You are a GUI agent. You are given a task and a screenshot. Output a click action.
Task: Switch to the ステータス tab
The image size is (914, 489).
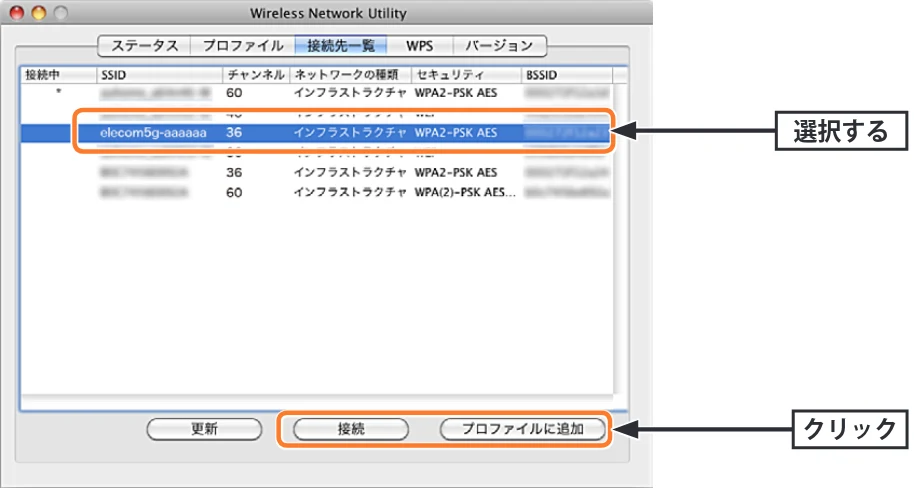(x=144, y=45)
